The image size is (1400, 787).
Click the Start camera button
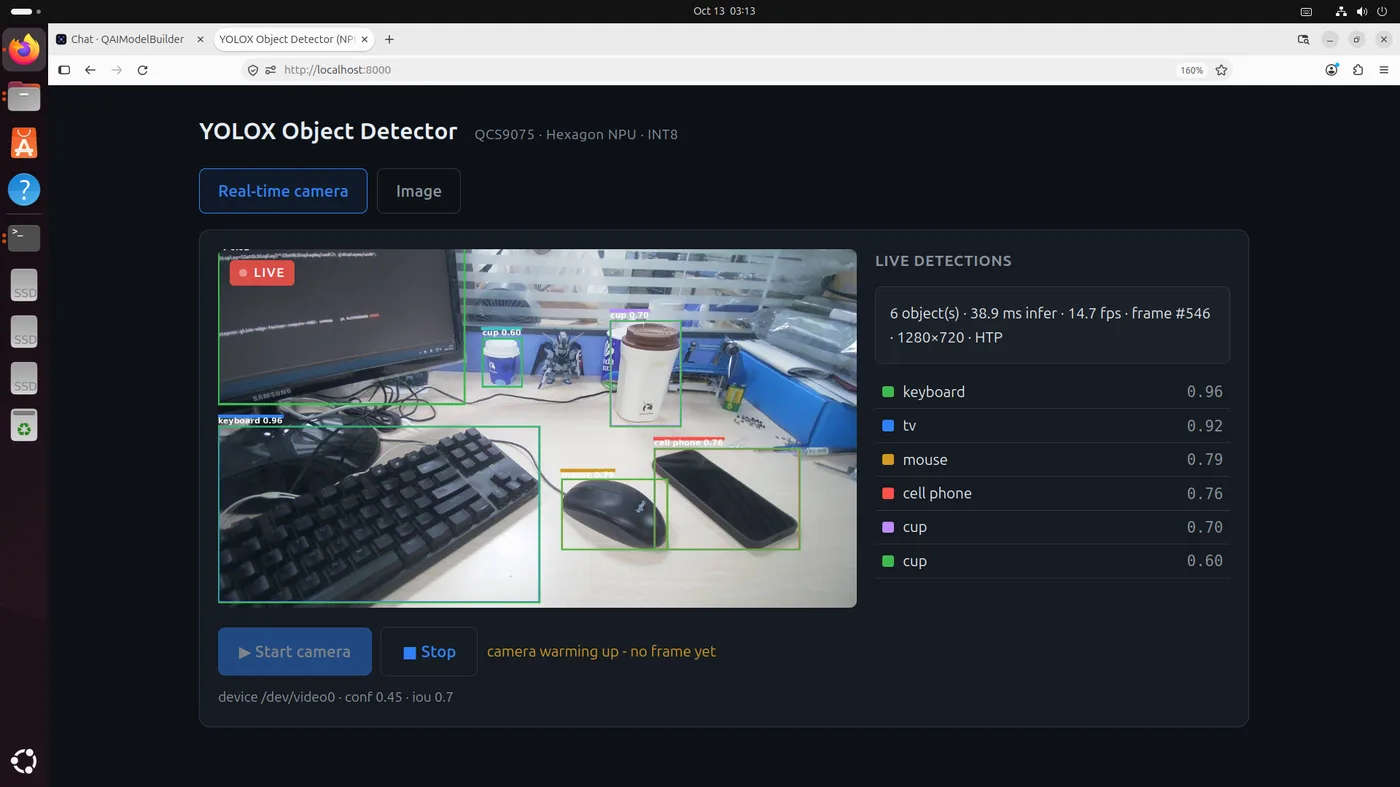295,652
